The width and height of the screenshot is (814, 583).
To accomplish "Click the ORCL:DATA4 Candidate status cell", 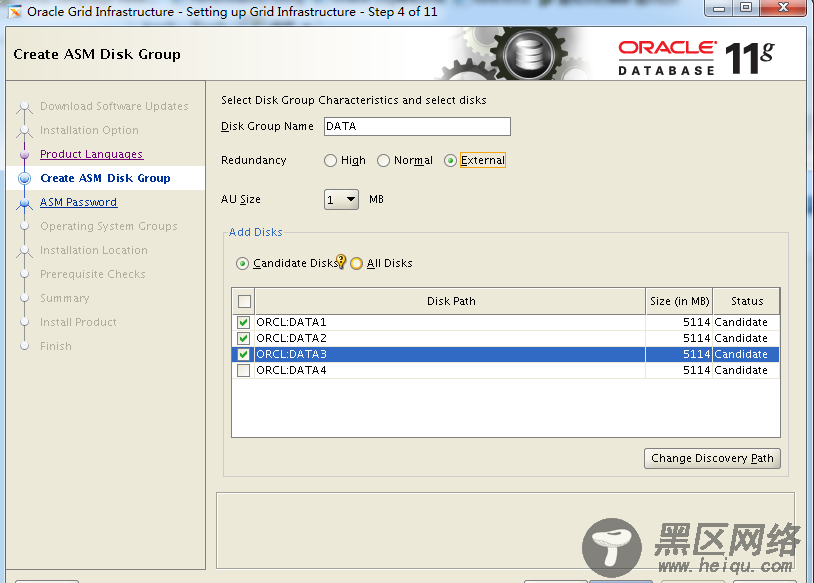I will click(x=746, y=371).
